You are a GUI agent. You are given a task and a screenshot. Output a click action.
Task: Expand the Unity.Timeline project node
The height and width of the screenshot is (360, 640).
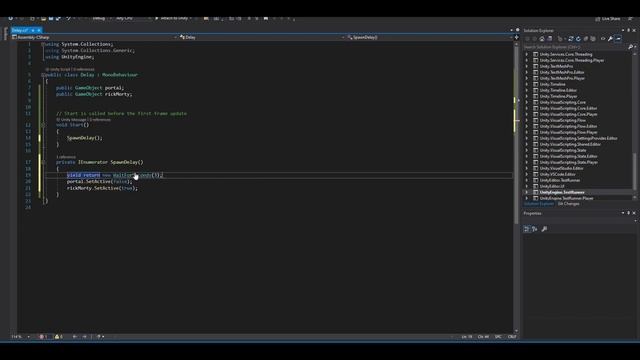pyautogui.click(x=527, y=84)
